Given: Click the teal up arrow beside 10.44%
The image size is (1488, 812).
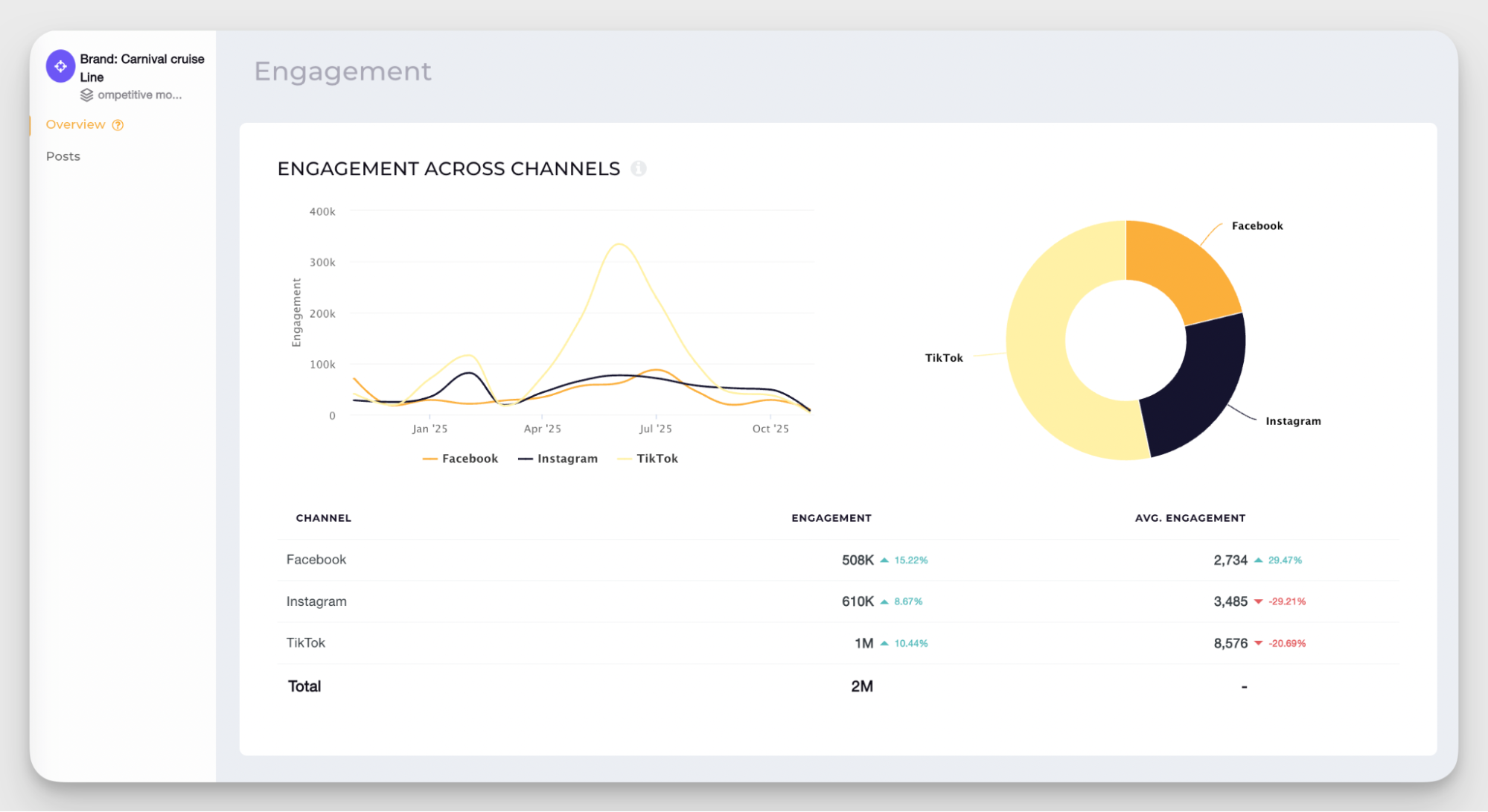Looking at the screenshot, I should click(884, 643).
